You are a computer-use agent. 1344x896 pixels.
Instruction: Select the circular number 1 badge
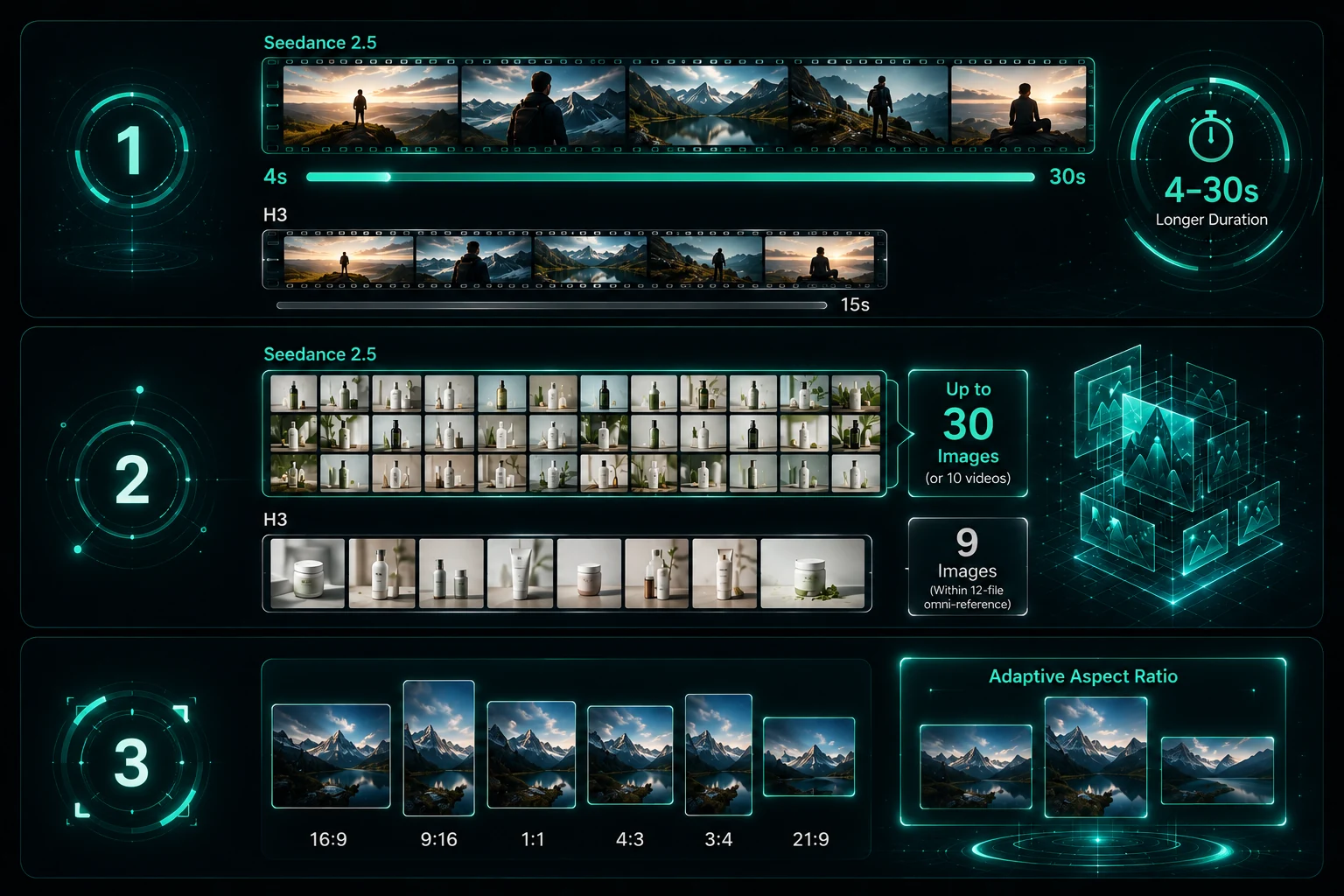click(131, 150)
